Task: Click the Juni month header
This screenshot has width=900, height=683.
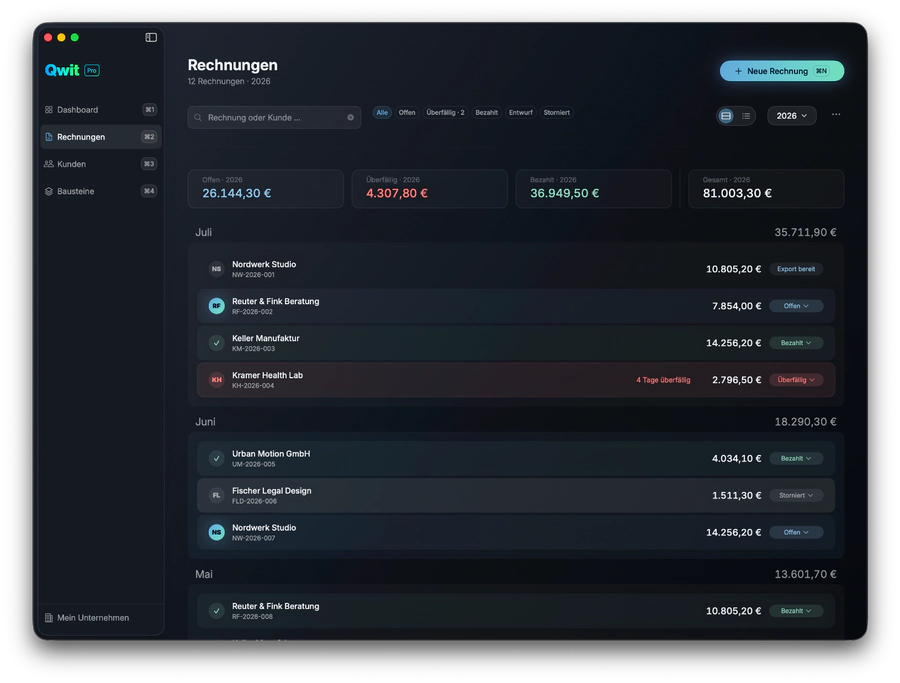Action: [x=205, y=422]
